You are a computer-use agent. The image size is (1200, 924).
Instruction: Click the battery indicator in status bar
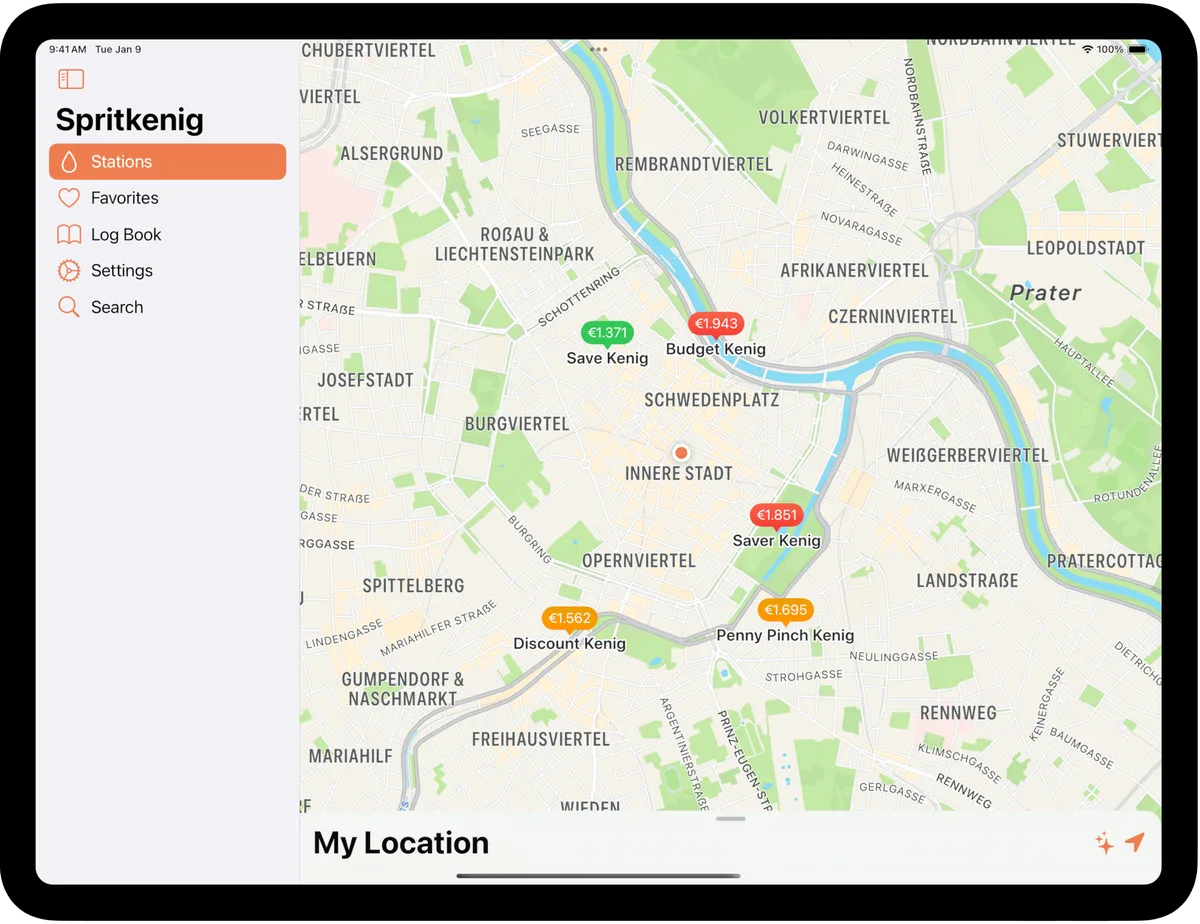(x=1137, y=49)
